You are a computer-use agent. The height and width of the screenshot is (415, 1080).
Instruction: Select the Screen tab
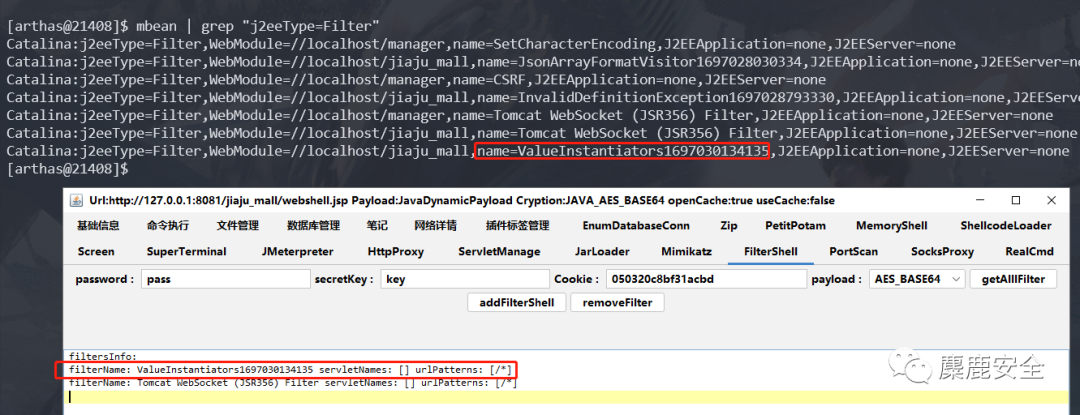pyautogui.click(x=96, y=252)
